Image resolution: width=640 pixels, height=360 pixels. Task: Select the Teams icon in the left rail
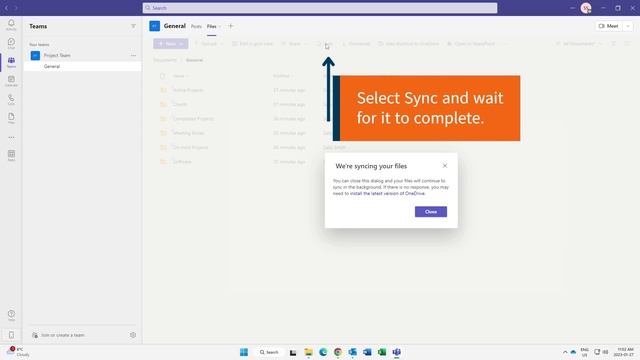[x=11, y=62]
